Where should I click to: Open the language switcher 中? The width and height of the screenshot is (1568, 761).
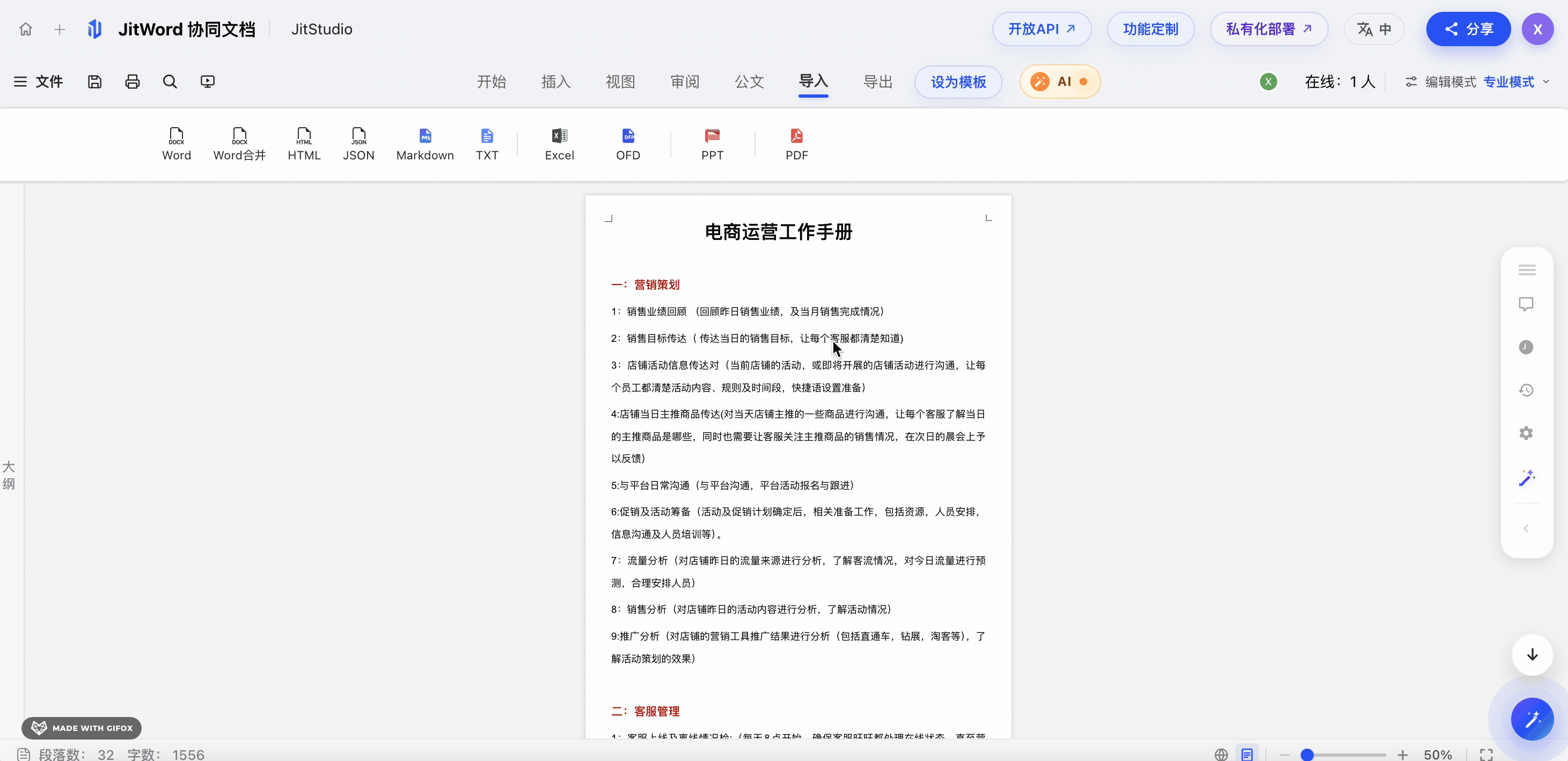pos(1374,29)
